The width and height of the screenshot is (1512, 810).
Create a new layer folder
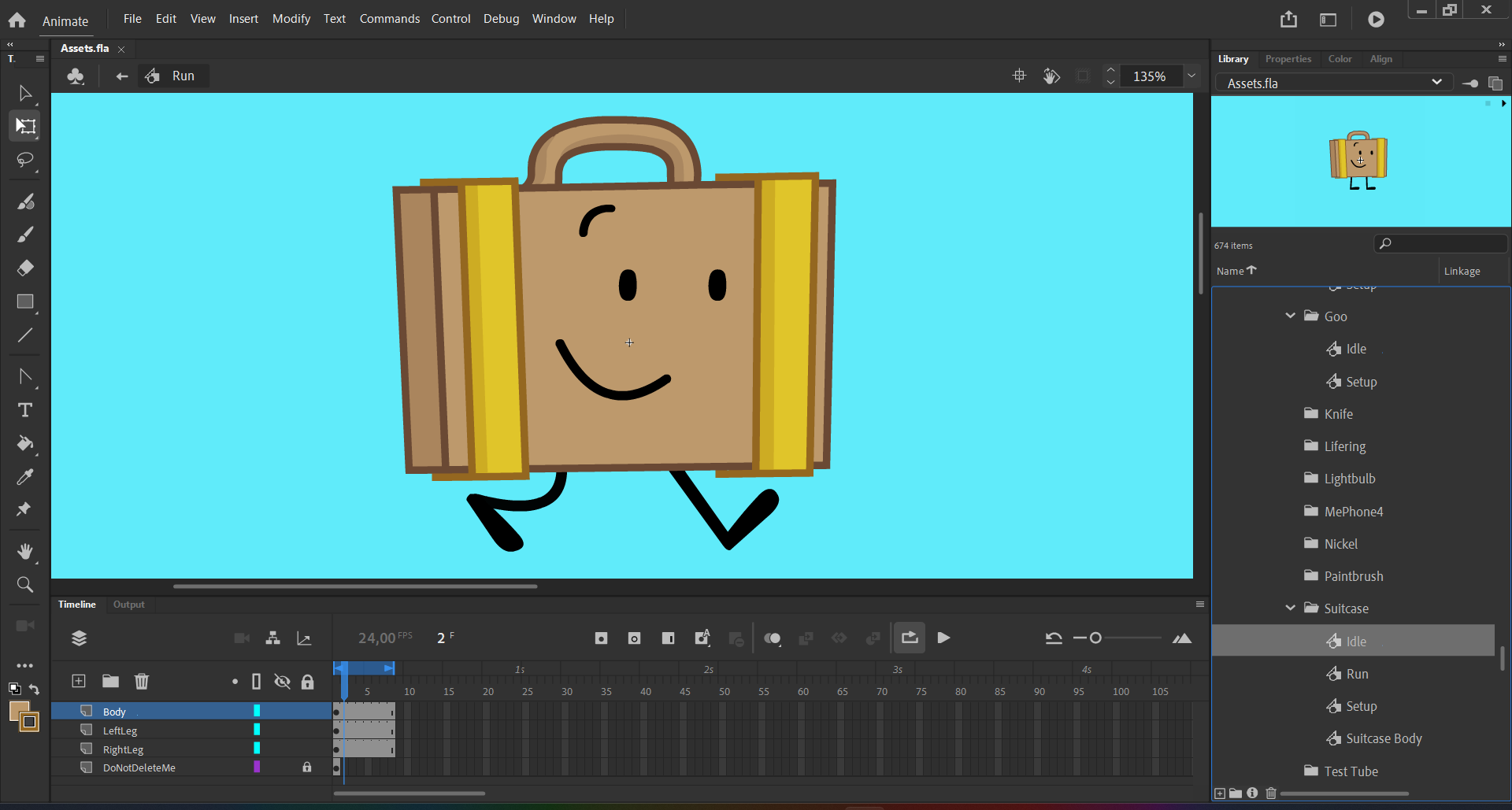(110, 681)
